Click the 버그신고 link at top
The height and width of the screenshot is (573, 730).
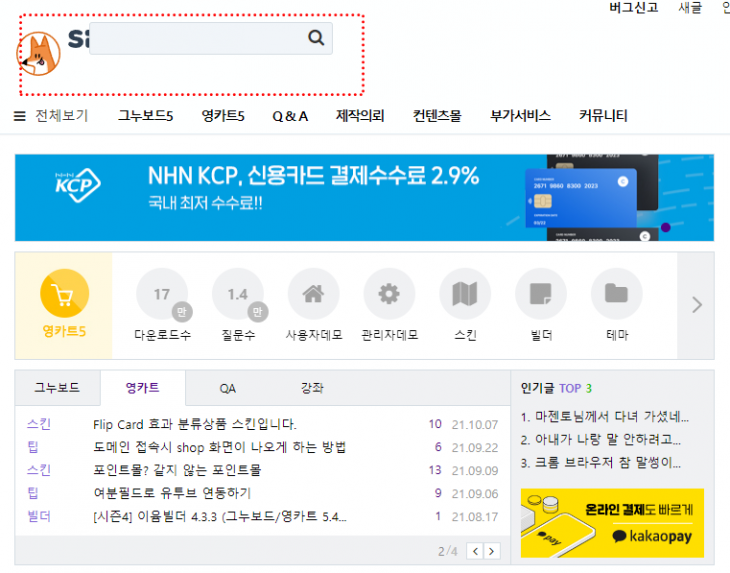click(634, 7)
